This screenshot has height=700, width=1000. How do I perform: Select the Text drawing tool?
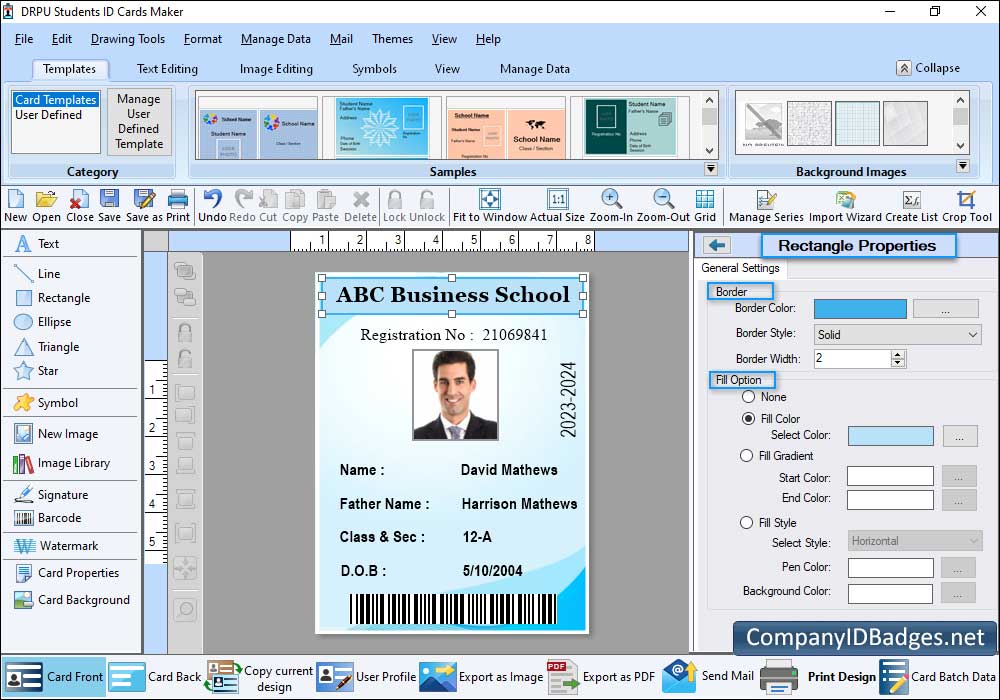click(x=37, y=244)
